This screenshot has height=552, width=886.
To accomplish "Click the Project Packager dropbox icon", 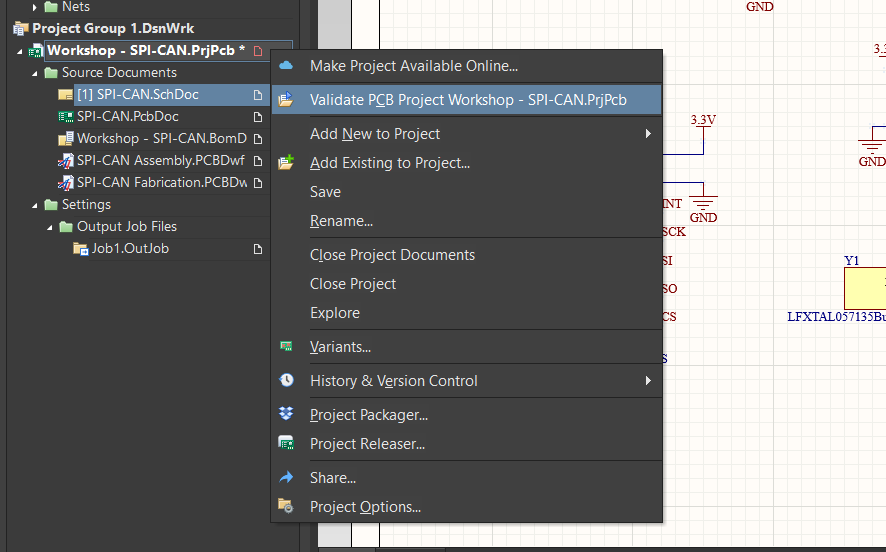I will (x=286, y=414).
